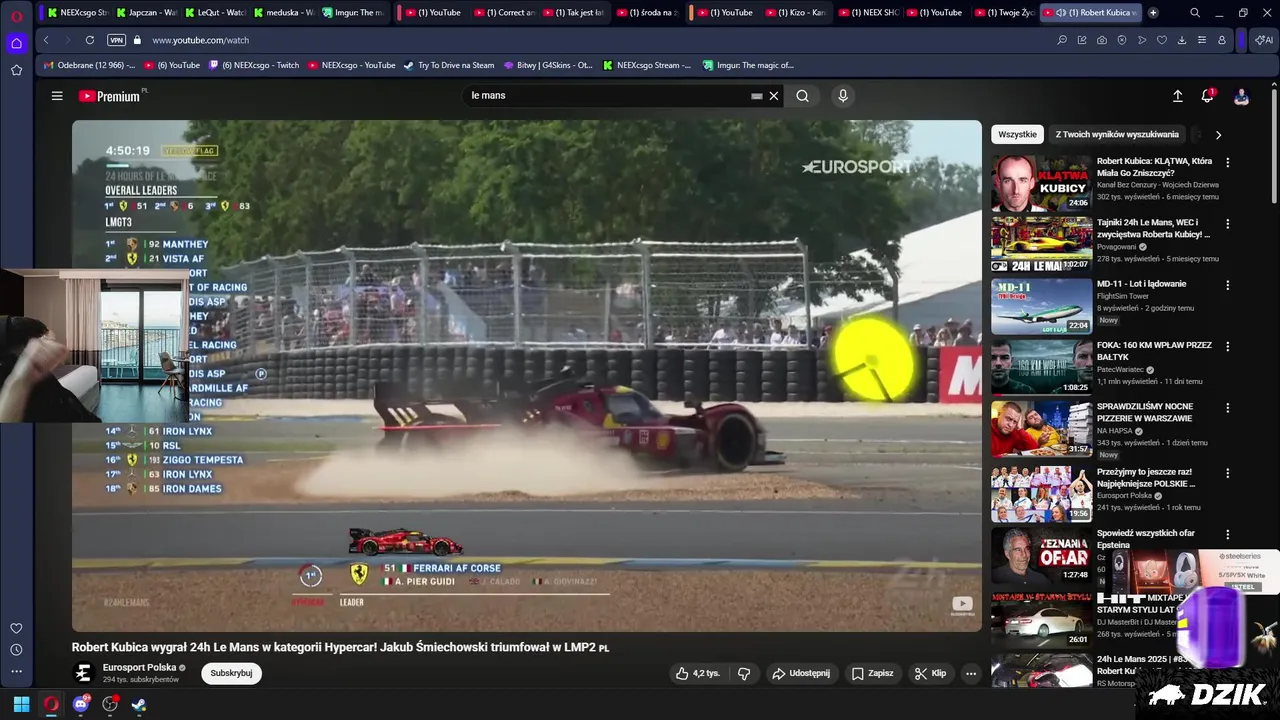Open more actions ellipsis under video
1280x720 pixels.
point(971,673)
